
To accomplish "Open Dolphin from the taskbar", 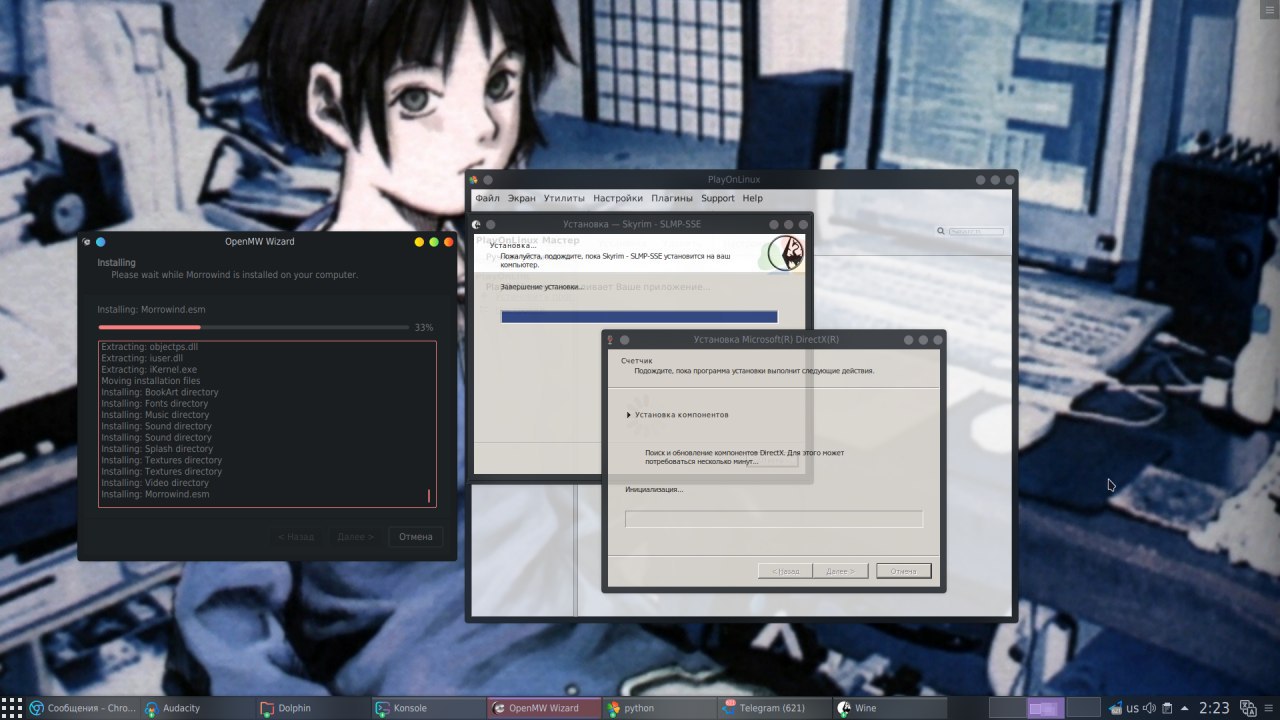I will point(313,708).
